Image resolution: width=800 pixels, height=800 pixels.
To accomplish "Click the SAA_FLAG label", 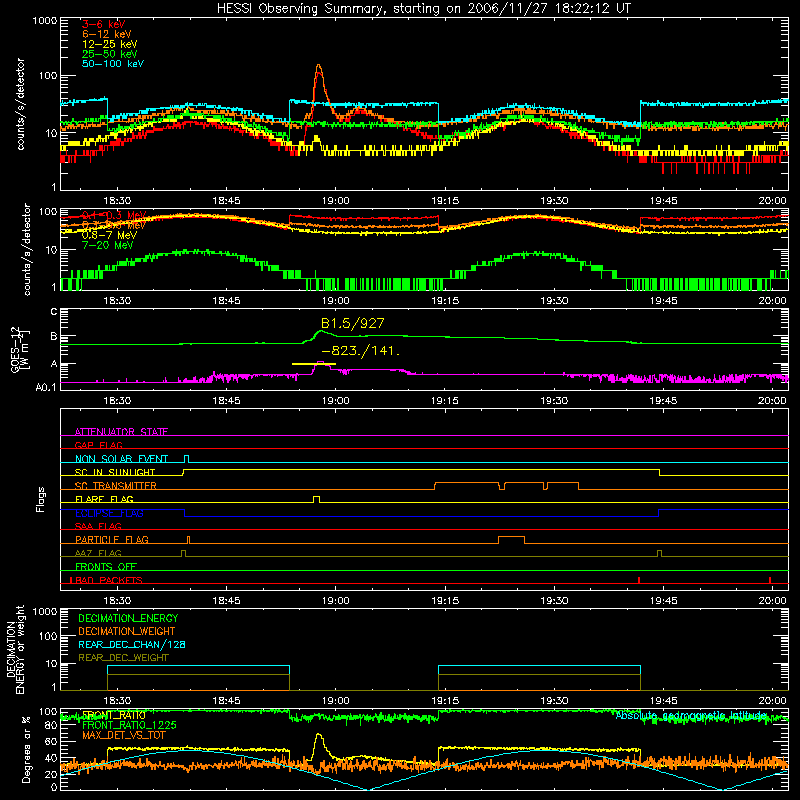I will coord(98,526).
